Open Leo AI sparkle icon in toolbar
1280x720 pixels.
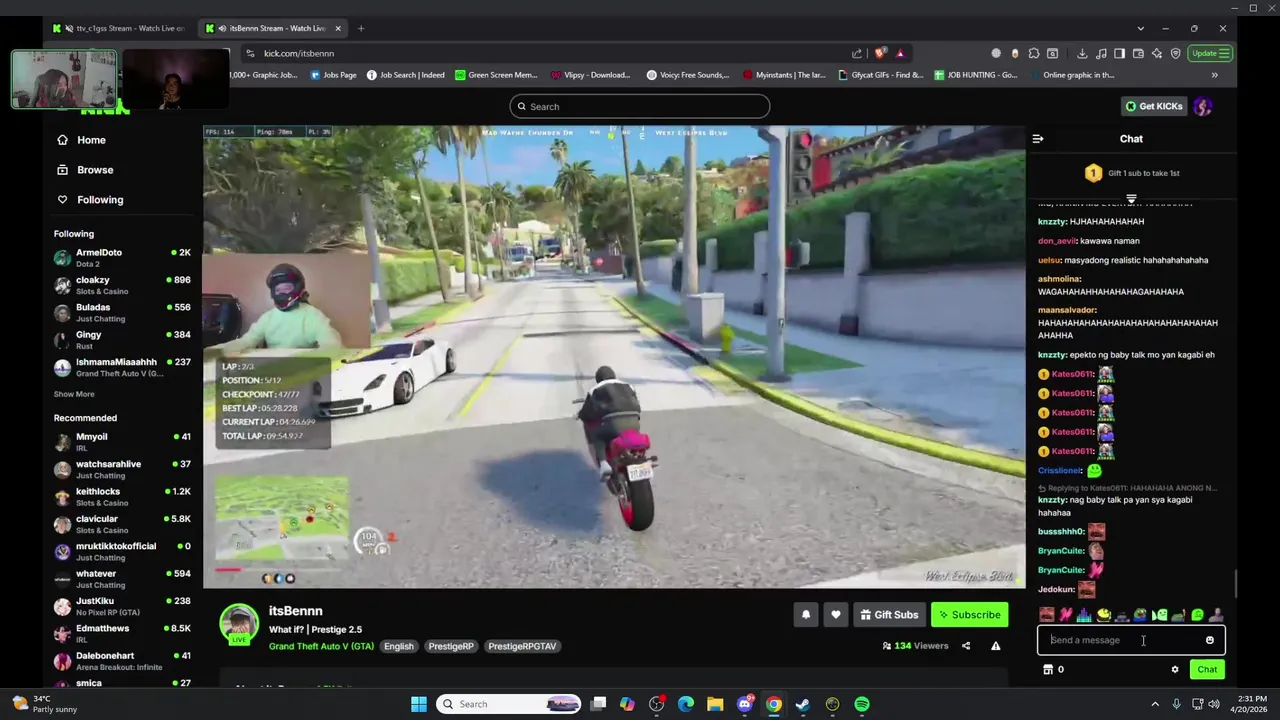(1157, 53)
